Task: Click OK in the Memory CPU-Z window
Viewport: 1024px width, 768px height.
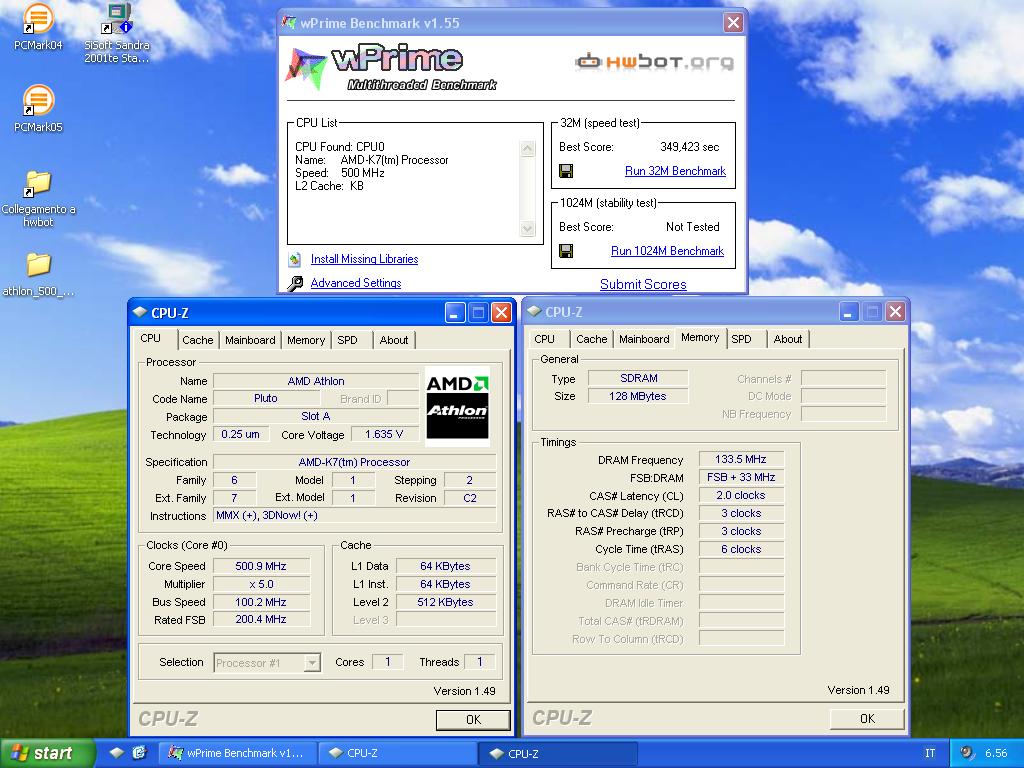Action: pyautogui.click(x=867, y=718)
